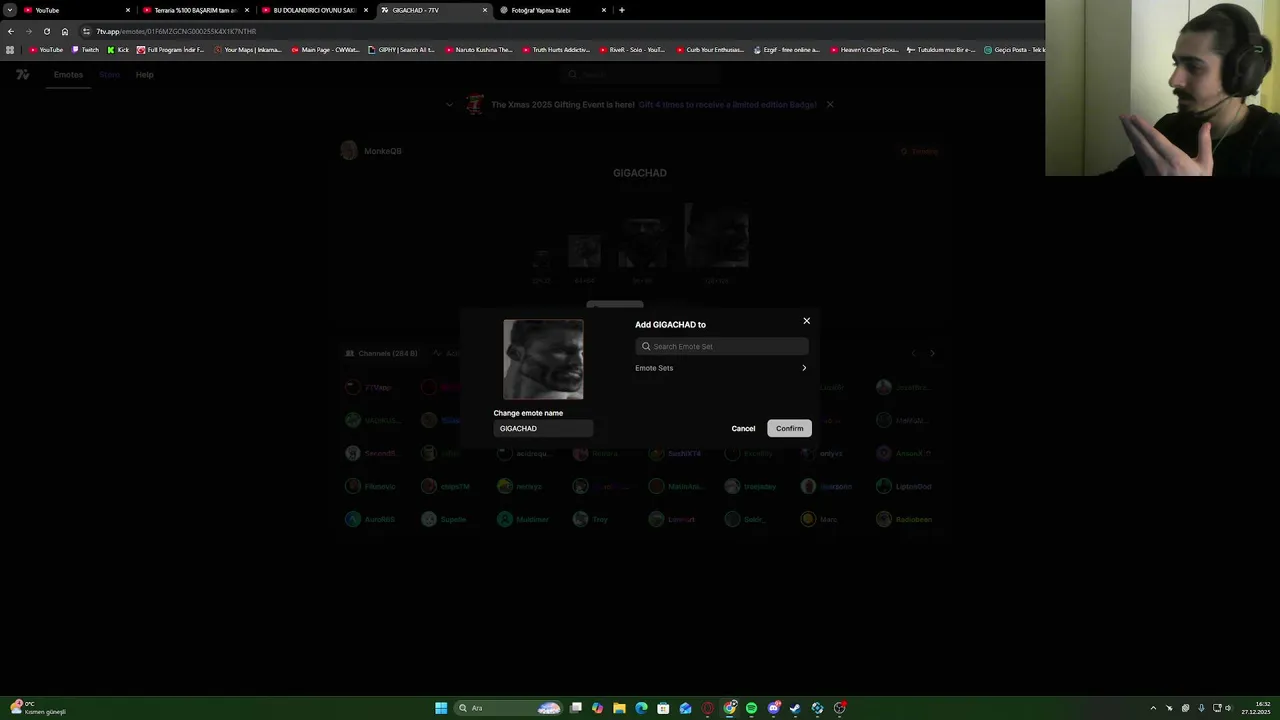Open the apps grid in bookmarks bar
The height and width of the screenshot is (720, 1280).
[x=10, y=50]
